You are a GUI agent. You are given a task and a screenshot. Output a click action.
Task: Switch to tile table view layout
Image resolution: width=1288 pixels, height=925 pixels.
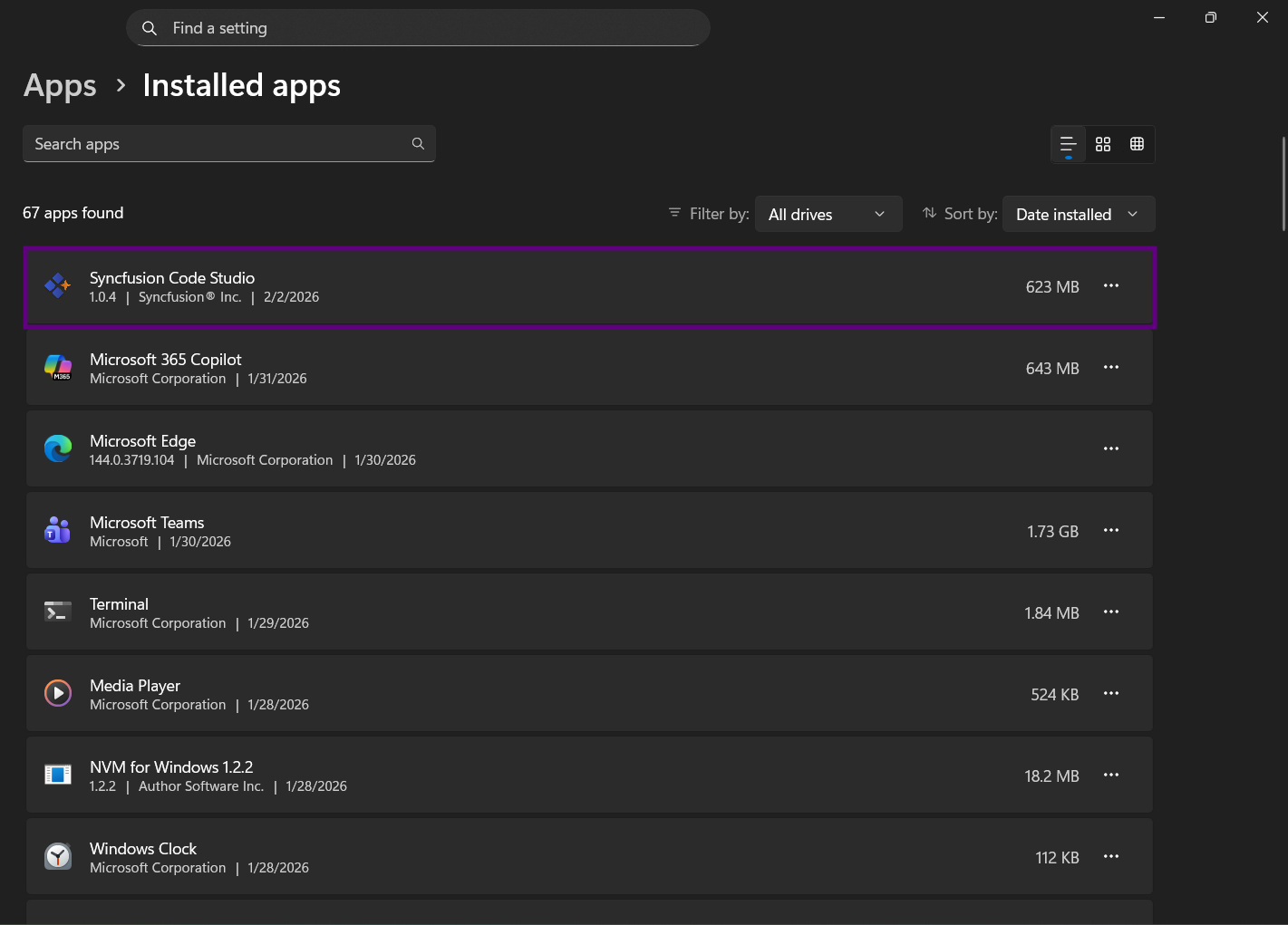click(1138, 144)
